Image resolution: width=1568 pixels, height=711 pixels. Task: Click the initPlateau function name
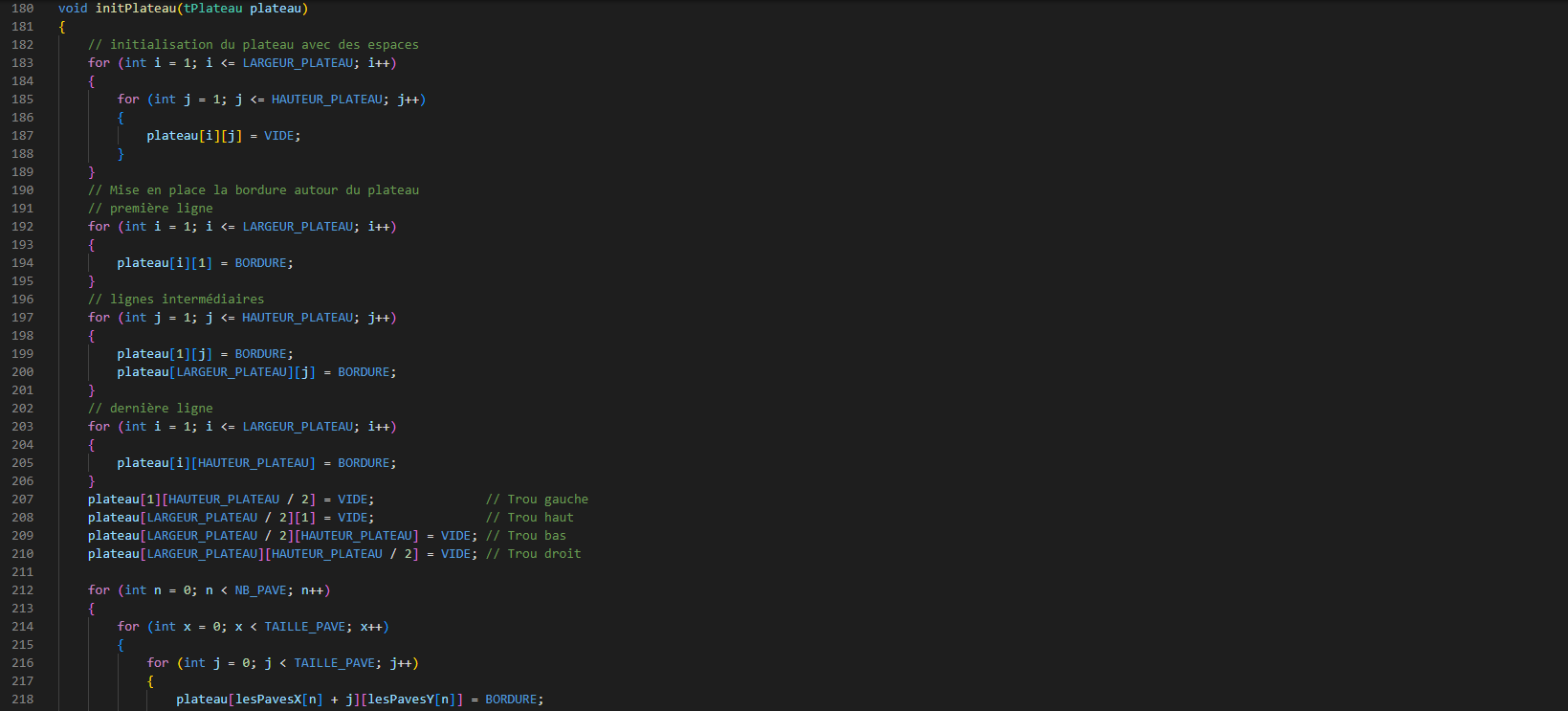135,9
